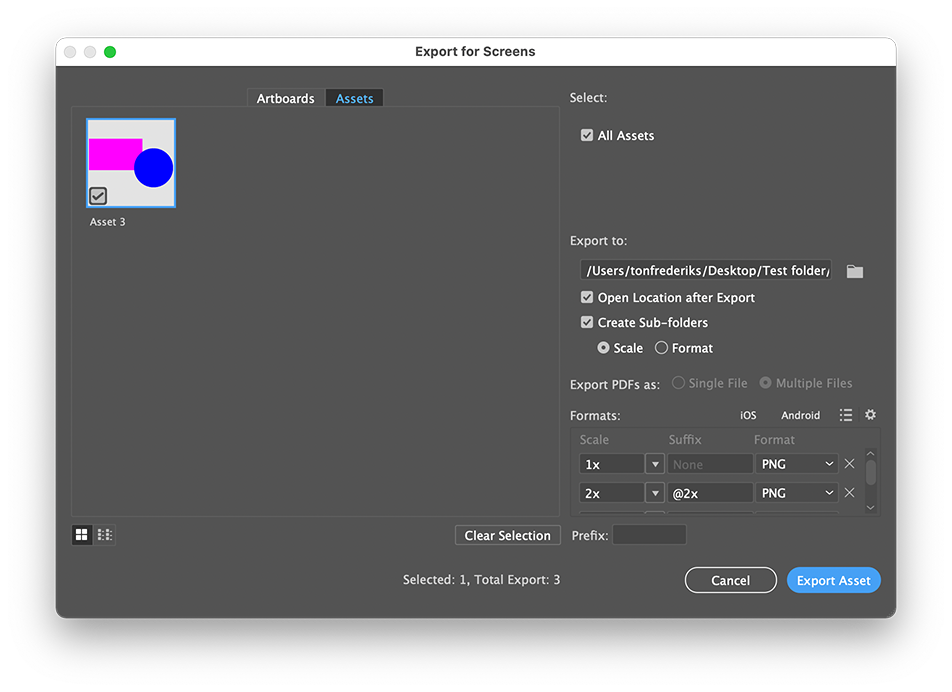Switch to the Artboards tab
The image size is (952, 692).
[x=285, y=97]
